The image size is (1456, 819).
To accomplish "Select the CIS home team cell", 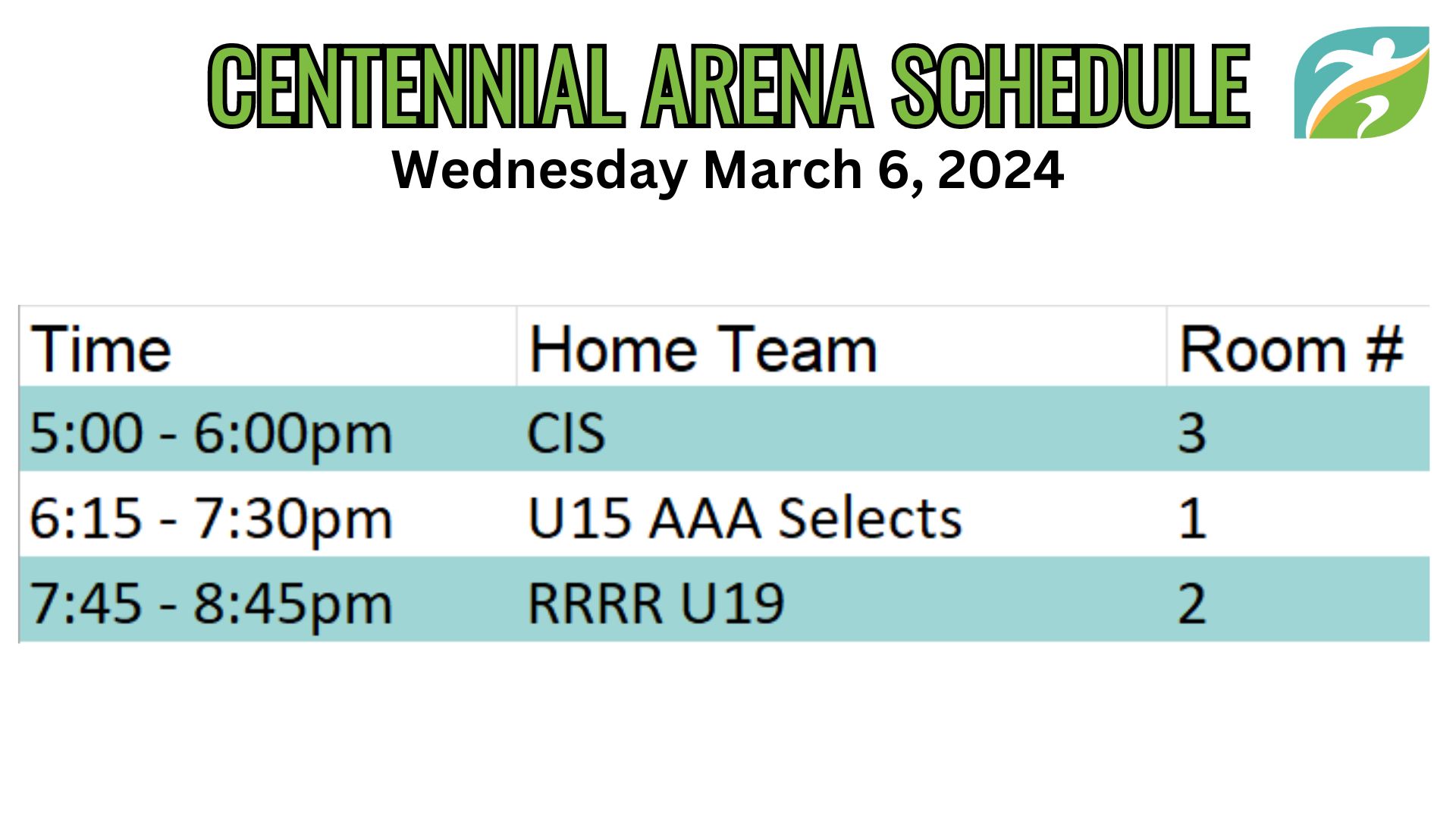I will tap(842, 429).
